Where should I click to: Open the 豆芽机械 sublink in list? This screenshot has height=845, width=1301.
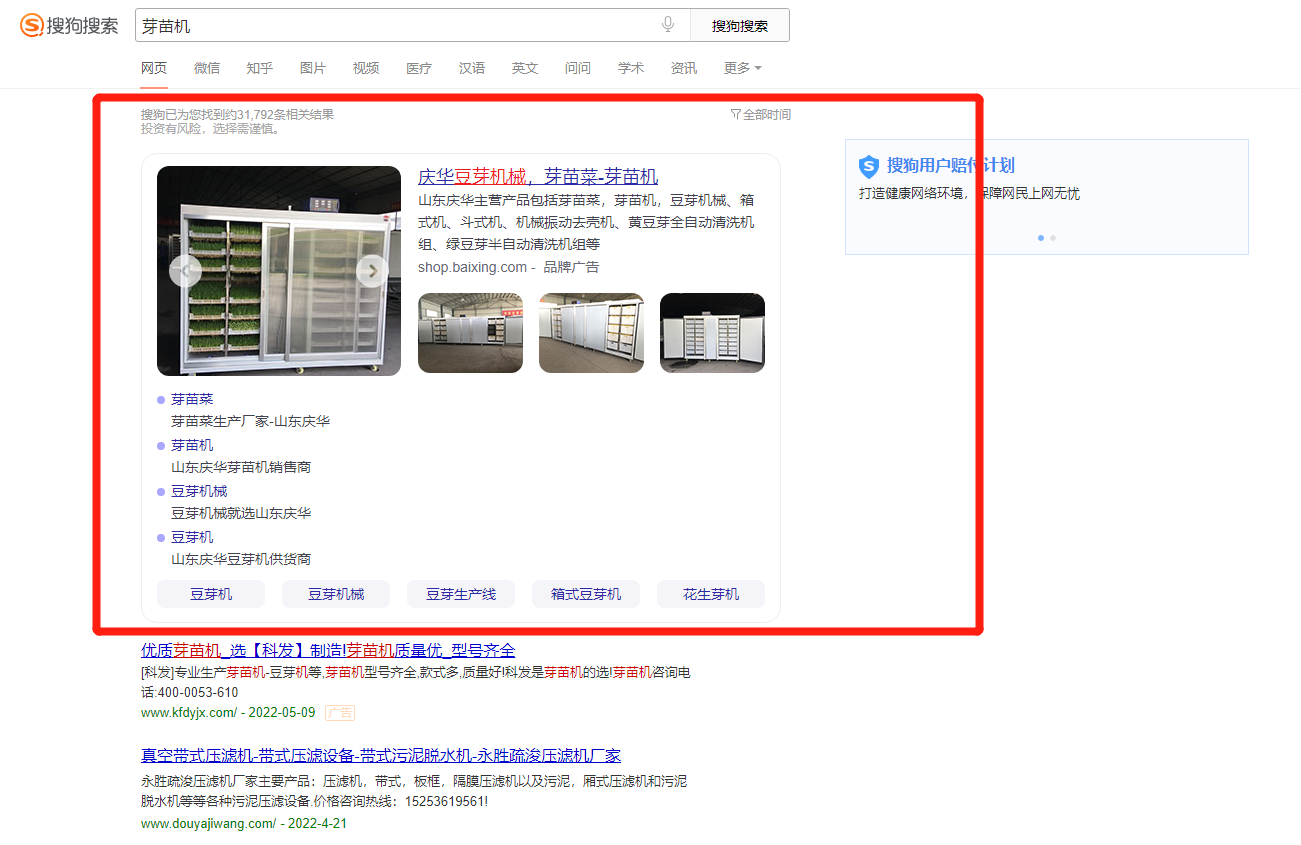click(x=199, y=491)
